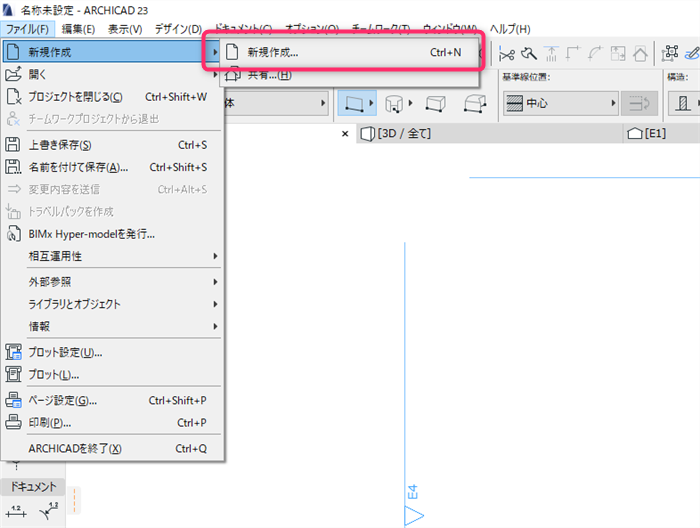Choose 新規作成... Ctrl+N in submenu
The width and height of the screenshot is (700, 528).
343,52
